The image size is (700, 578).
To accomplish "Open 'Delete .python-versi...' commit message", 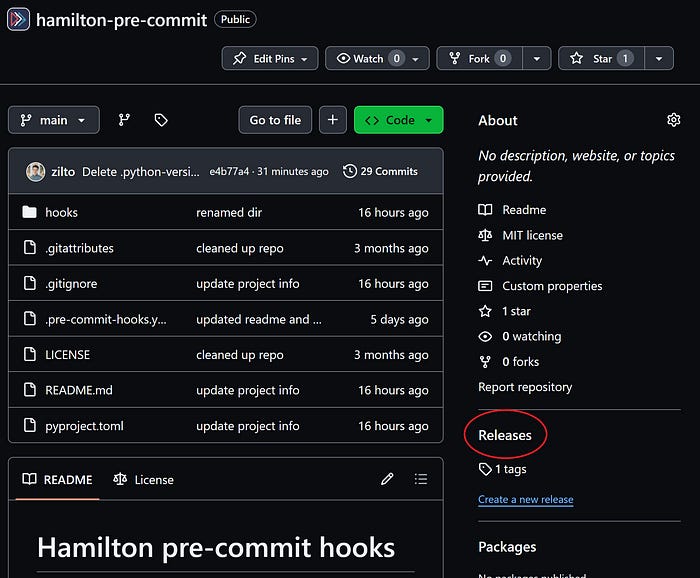I will 141,172.
